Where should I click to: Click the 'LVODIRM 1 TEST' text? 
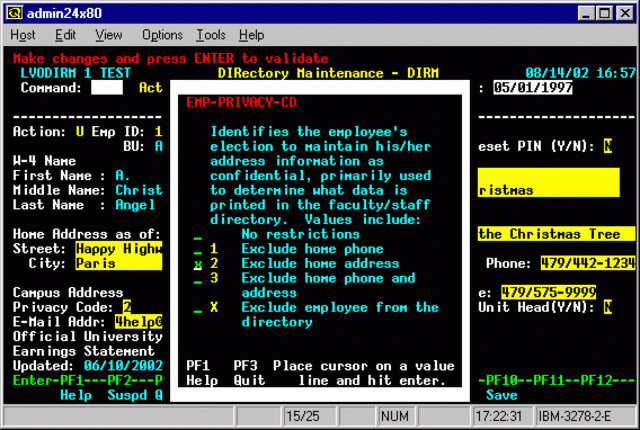pyautogui.click(x=76, y=73)
